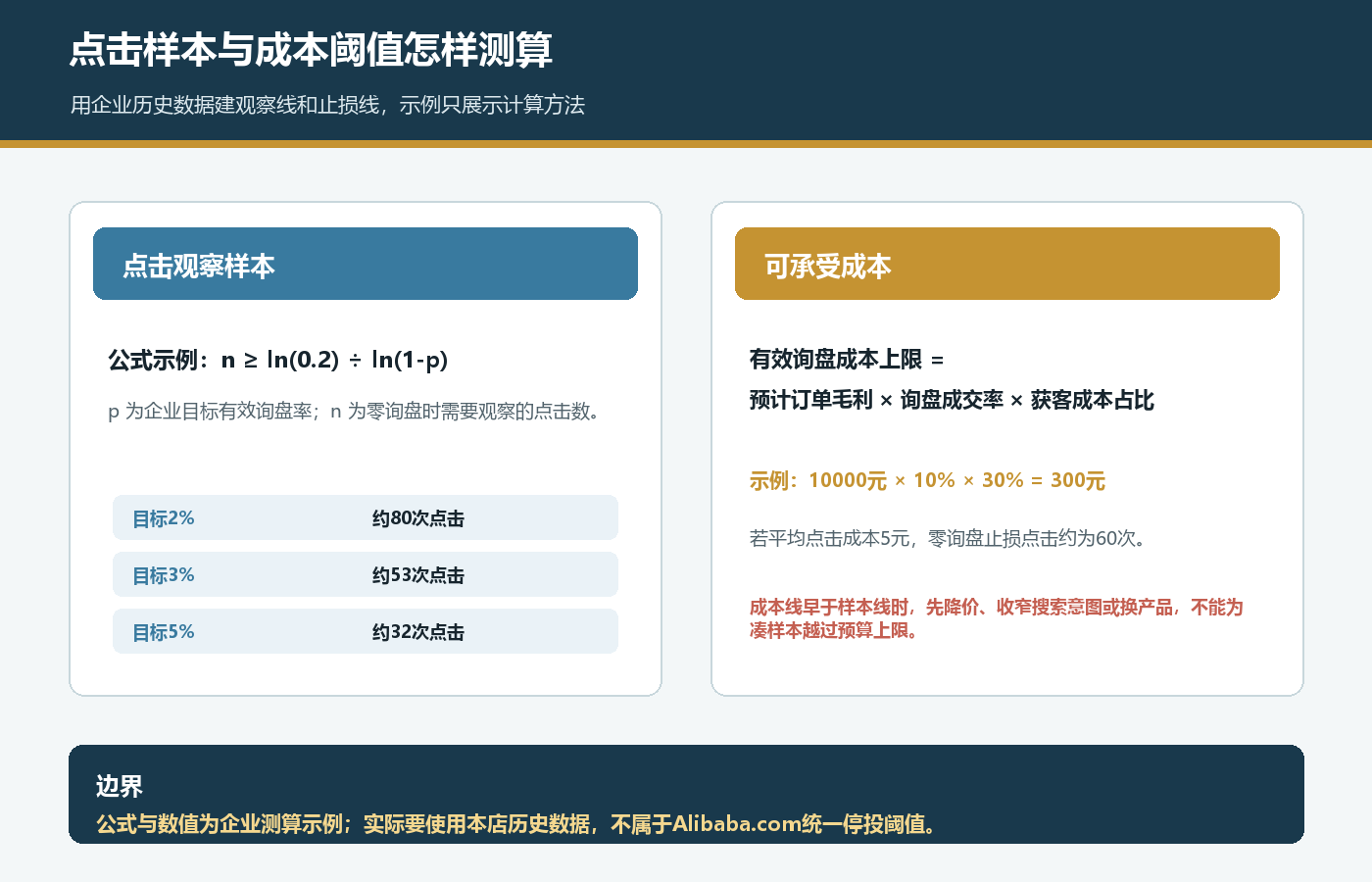Click the 目标5% label

[x=164, y=632]
